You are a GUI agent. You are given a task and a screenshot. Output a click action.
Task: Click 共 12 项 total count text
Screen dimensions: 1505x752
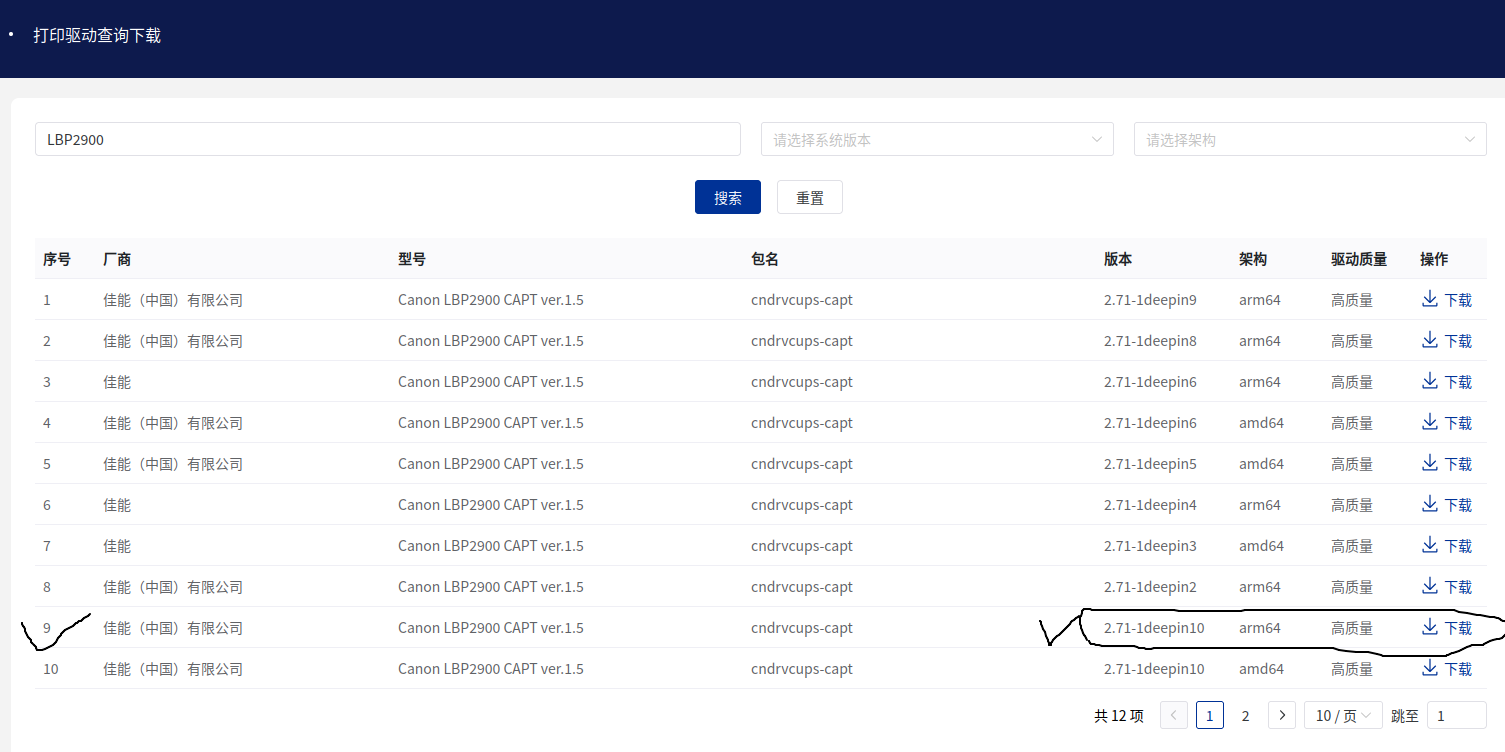(1118, 716)
